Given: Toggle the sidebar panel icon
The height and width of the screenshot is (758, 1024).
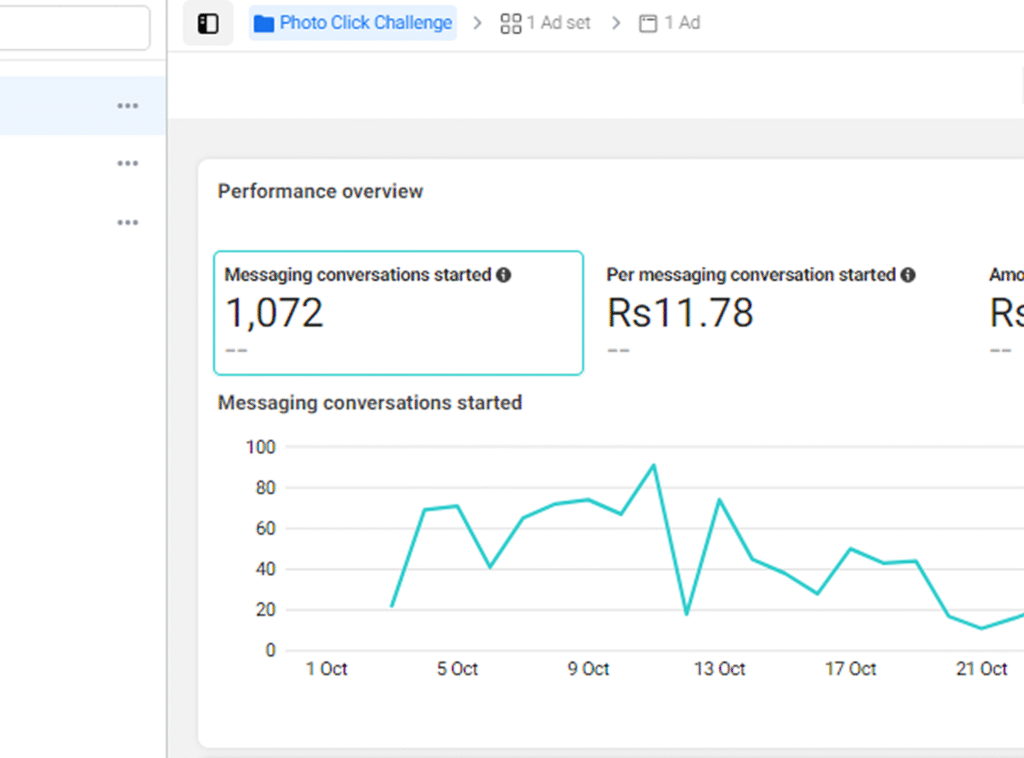Looking at the screenshot, I should (208, 24).
